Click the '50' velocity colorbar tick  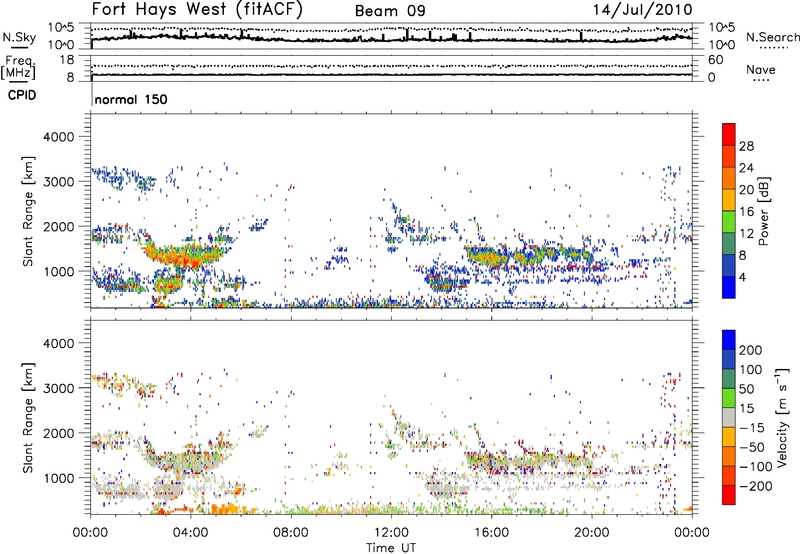[x=747, y=389]
